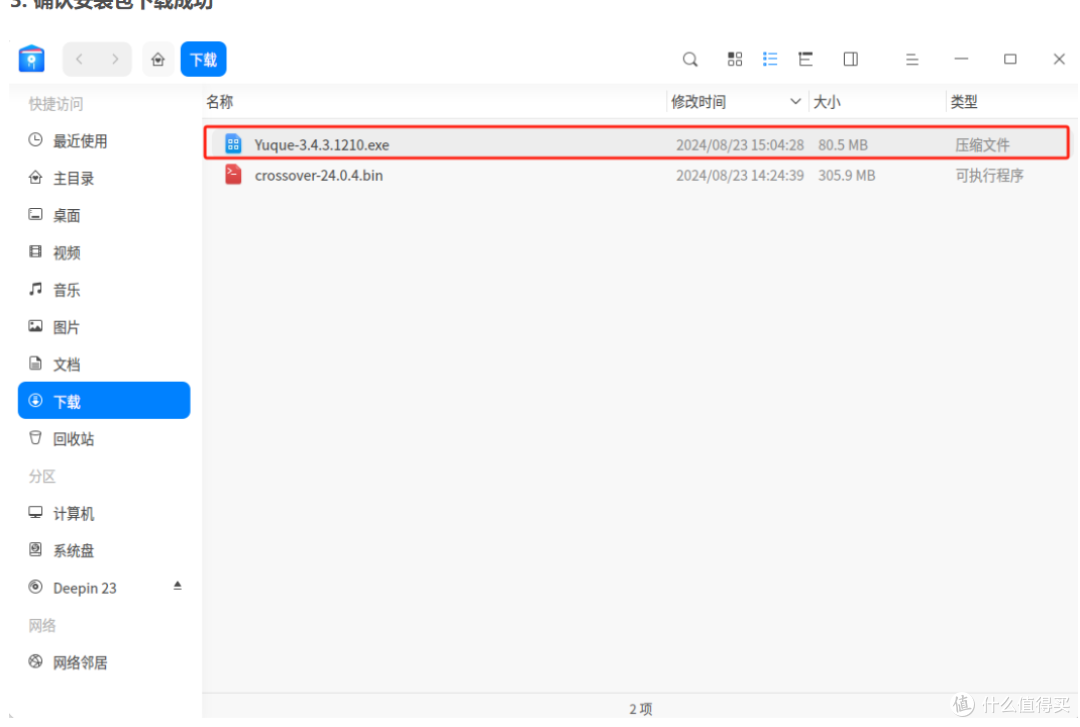Open 回收站 trash from the sidebar
Screen dimensions: 1080x727
67,438
